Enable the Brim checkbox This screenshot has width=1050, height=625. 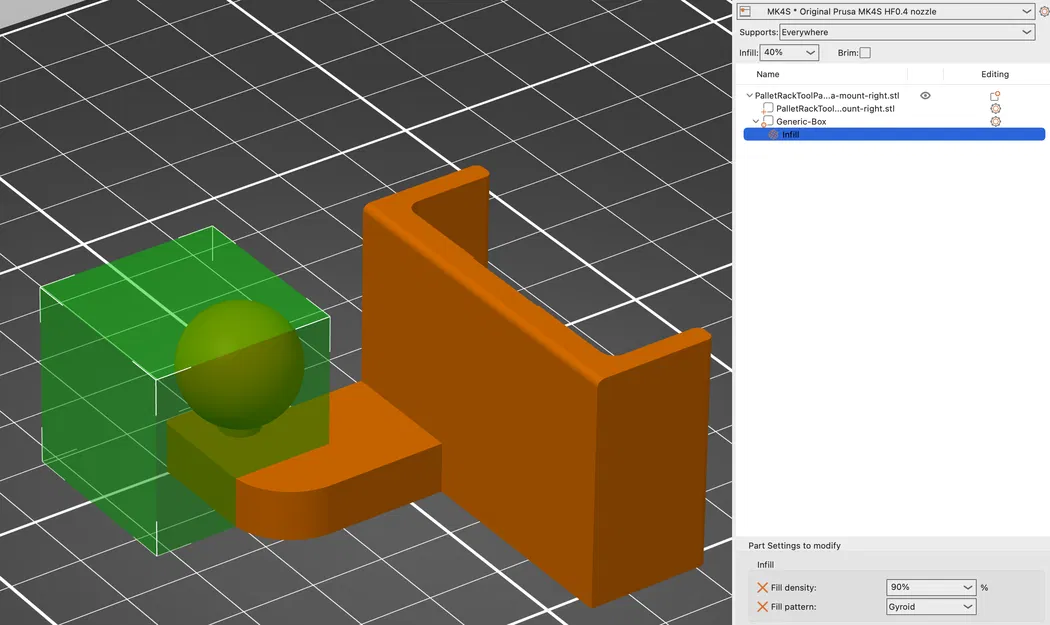(x=863, y=52)
